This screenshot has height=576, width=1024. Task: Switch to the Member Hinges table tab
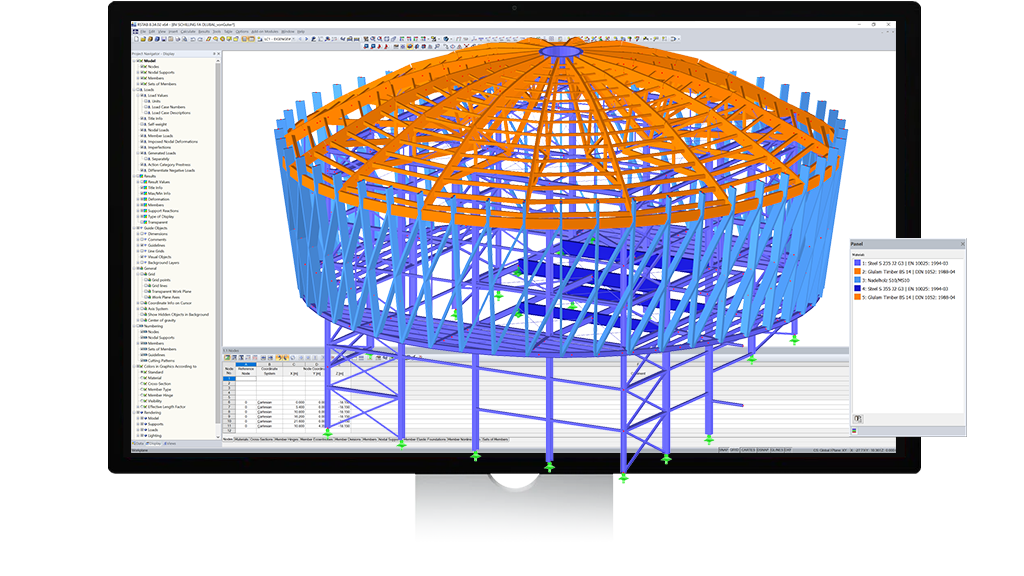tap(287, 440)
